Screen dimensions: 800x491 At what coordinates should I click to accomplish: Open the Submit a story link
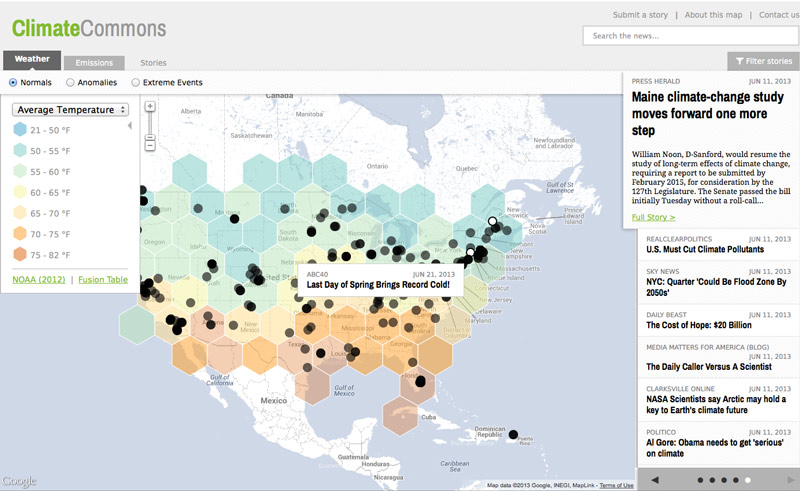pyautogui.click(x=640, y=15)
